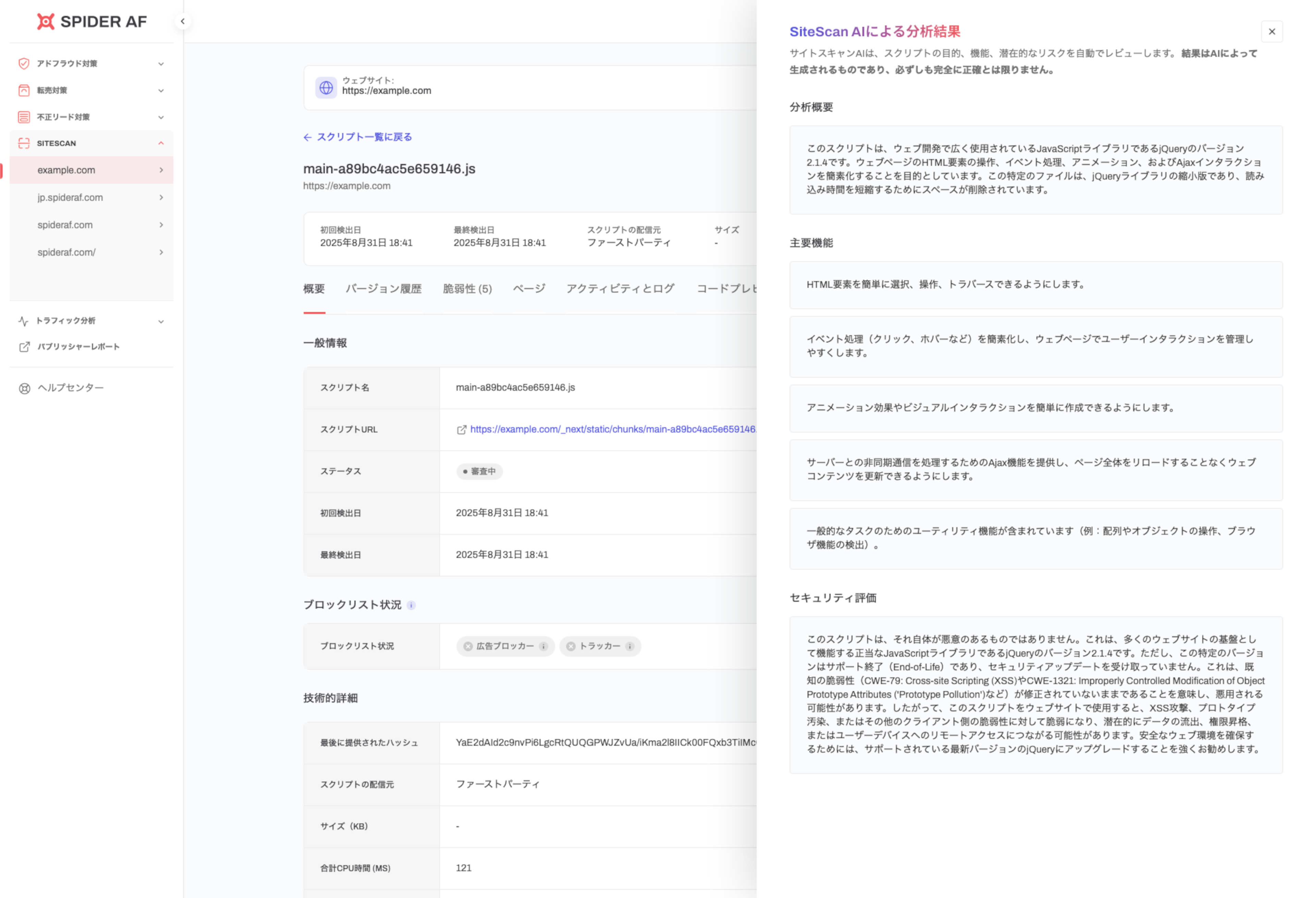The image size is (1316, 898).
Task: Click the トラフィック分析 pulse icon
Action: click(x=23, y=321)
